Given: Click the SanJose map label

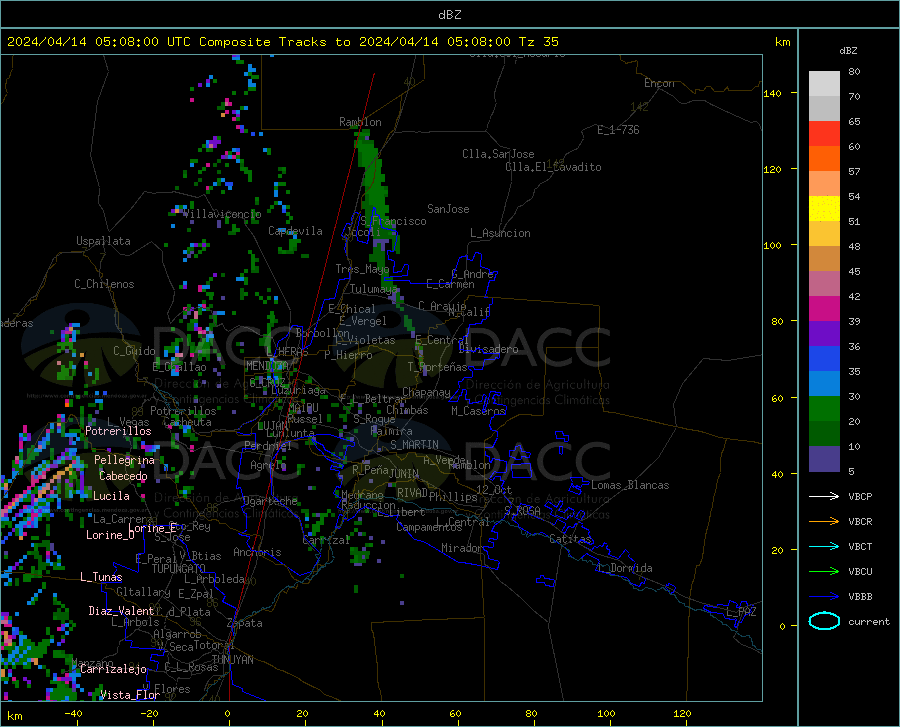Looking at the screenshot, I should (x=448, y=209).
